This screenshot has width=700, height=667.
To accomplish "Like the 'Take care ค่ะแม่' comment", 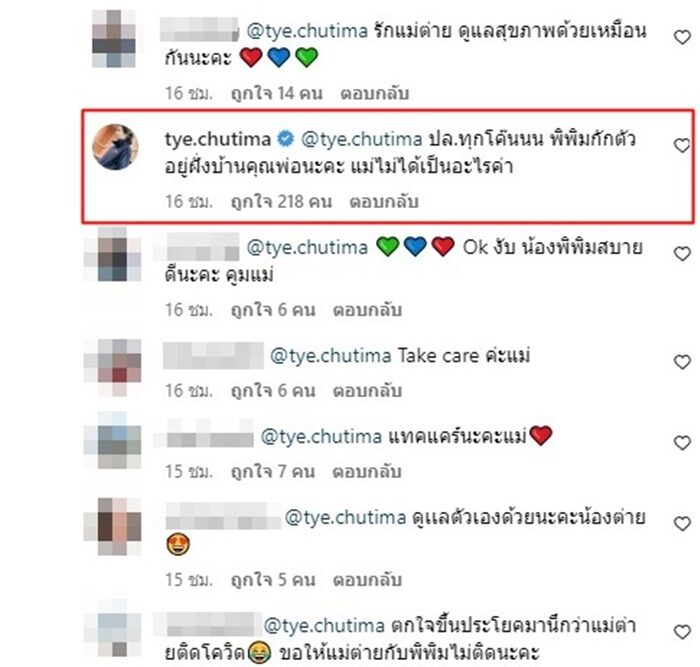I will click(682, 362).
